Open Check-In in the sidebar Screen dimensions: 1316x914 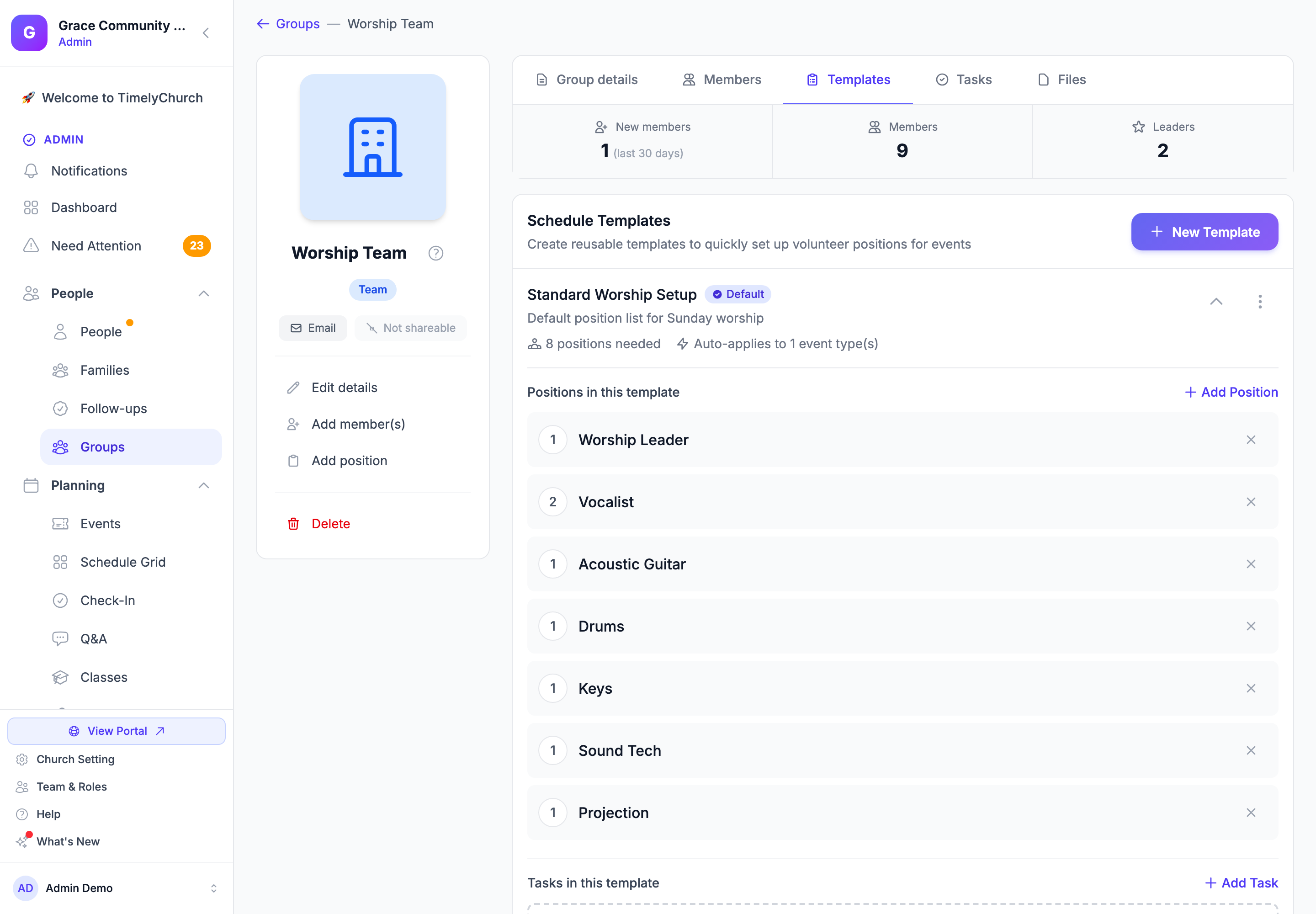pyautogui.click(x=131, y=601)
